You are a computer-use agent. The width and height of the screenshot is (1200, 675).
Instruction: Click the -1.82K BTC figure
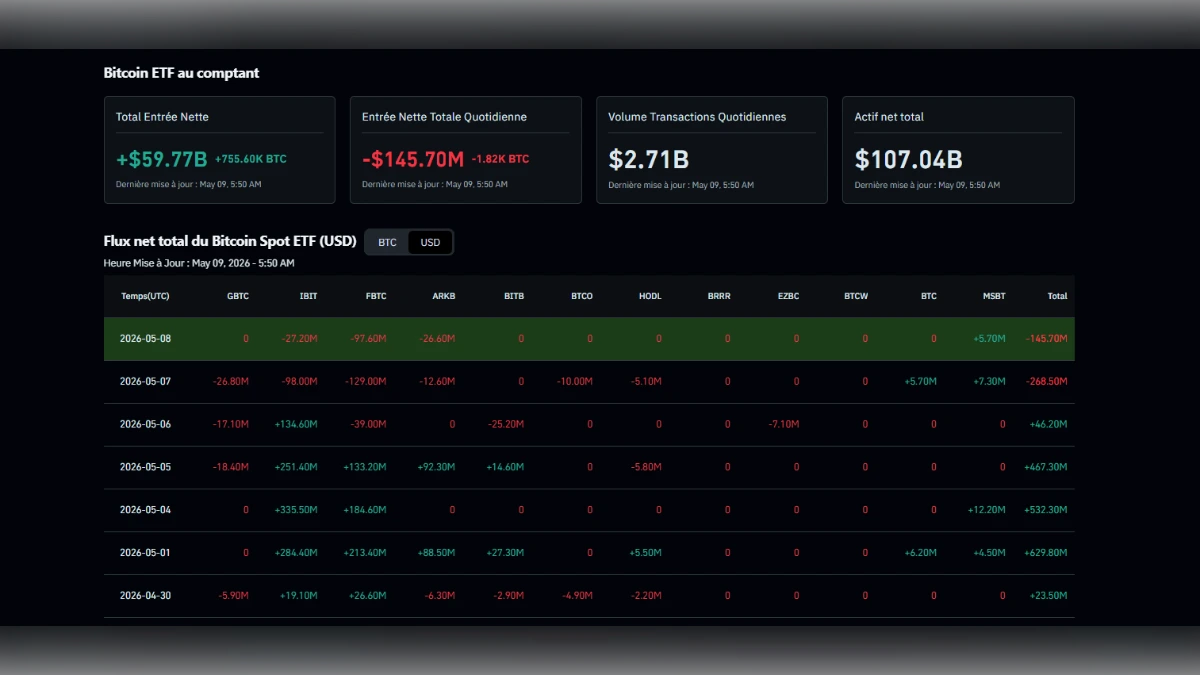tap(501, 159)
